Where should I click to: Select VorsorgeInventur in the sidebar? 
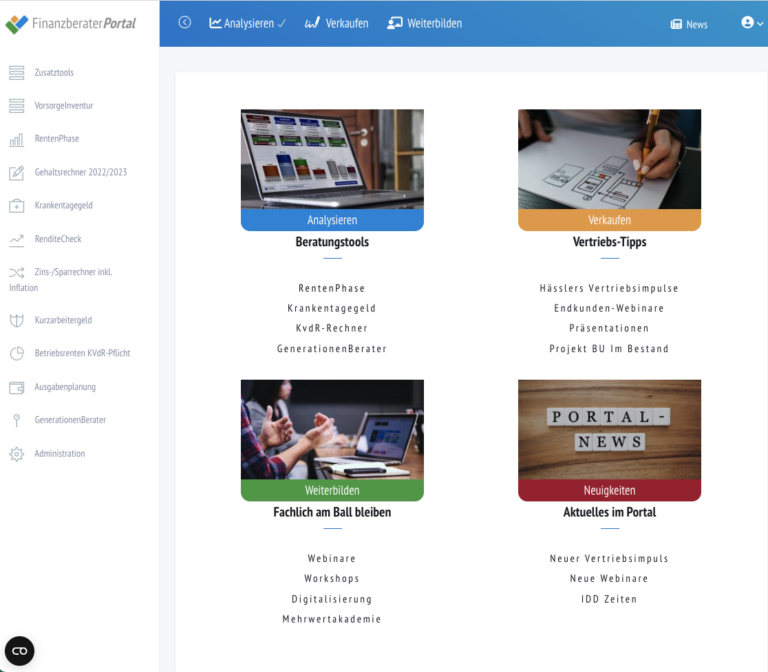64,105
